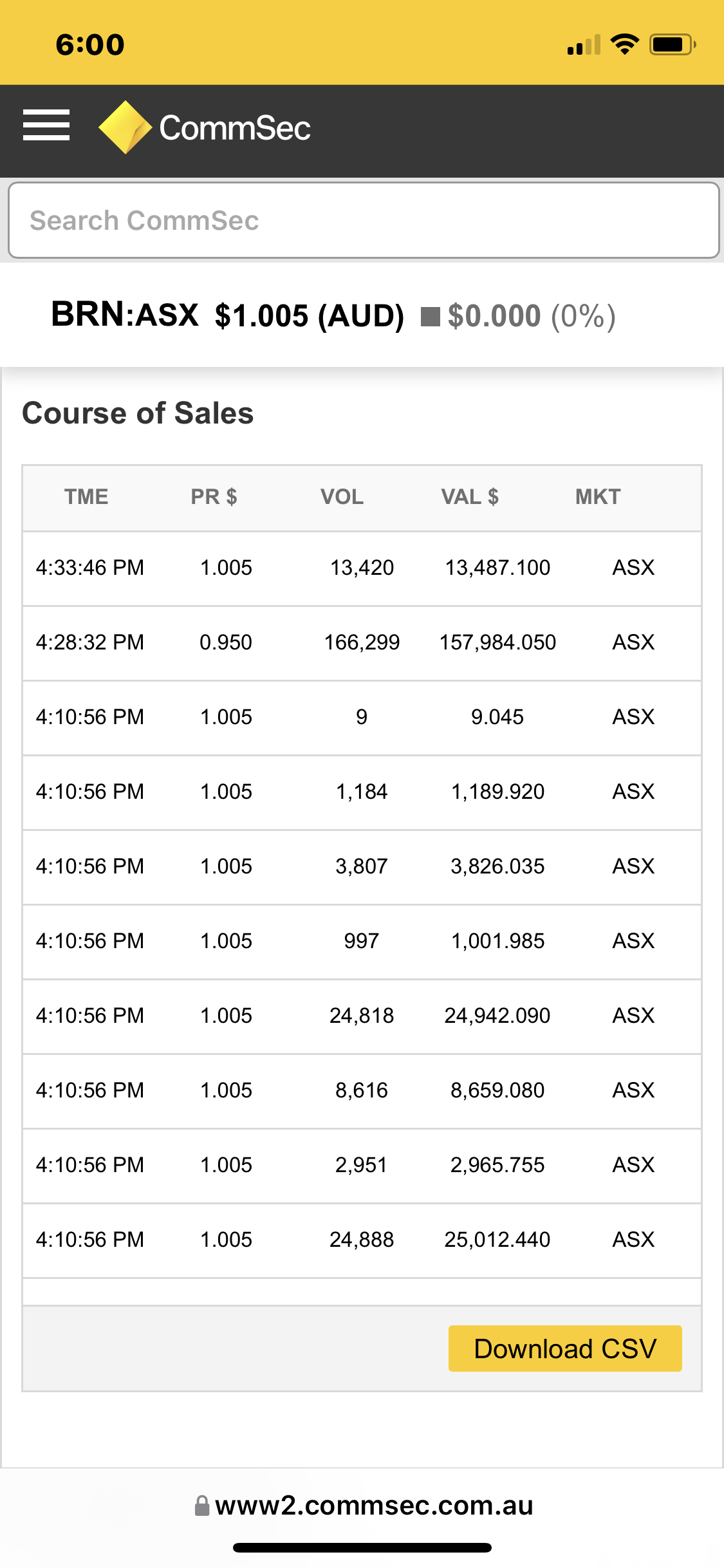The height and width of the screenshot is (1568, 724).
Task: Tap the Wi-Fi status icon
Action: [624, 44]
